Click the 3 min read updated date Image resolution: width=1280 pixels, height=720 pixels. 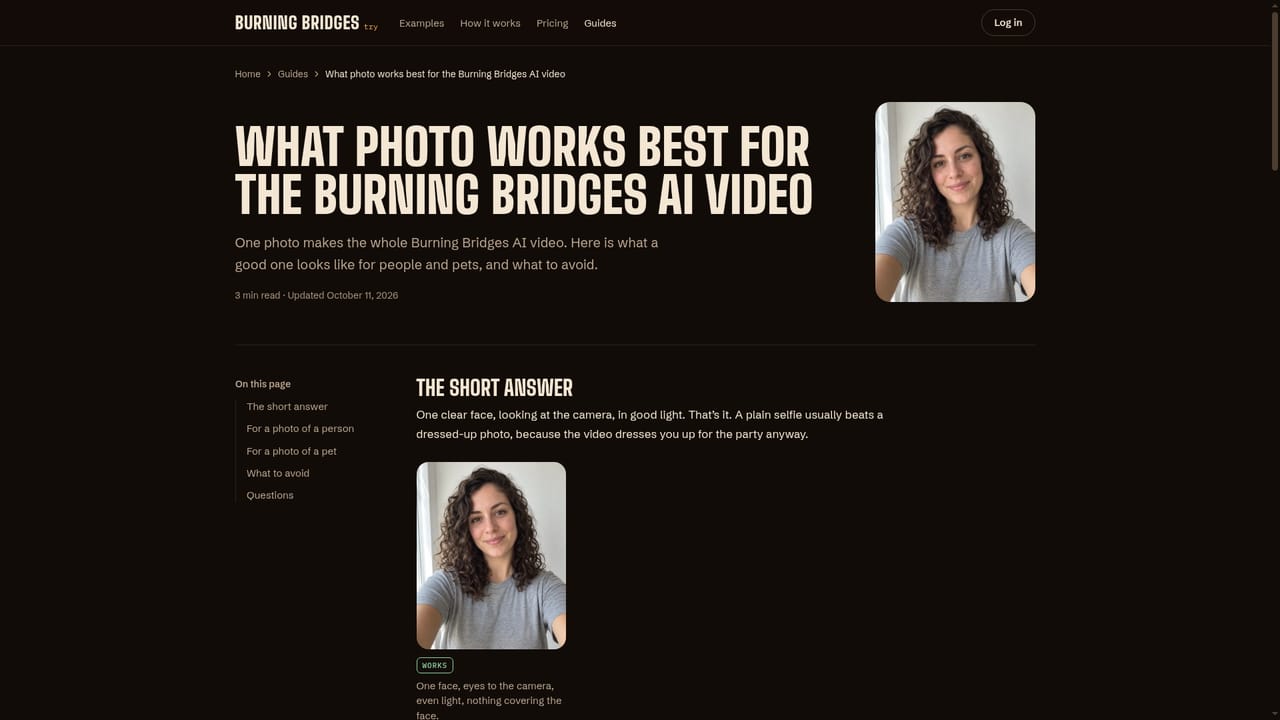coord(316,295)
